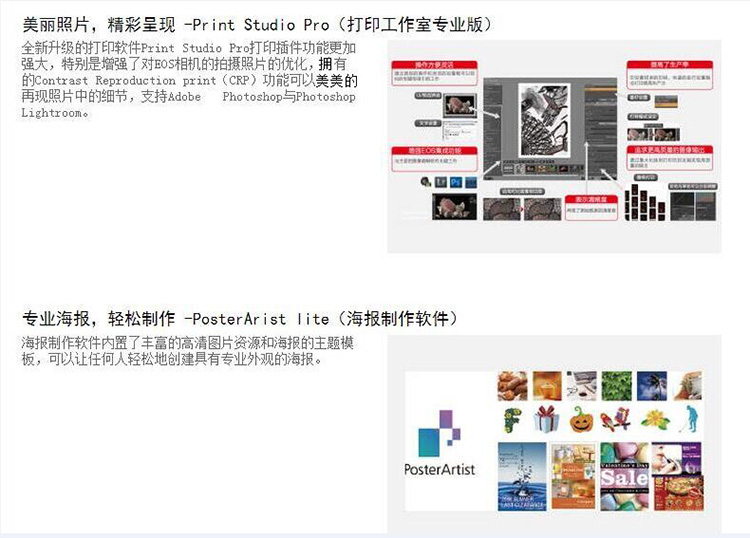Click the bread pastries photo thumbnail
750x538 pixels.
click(511, 385)
